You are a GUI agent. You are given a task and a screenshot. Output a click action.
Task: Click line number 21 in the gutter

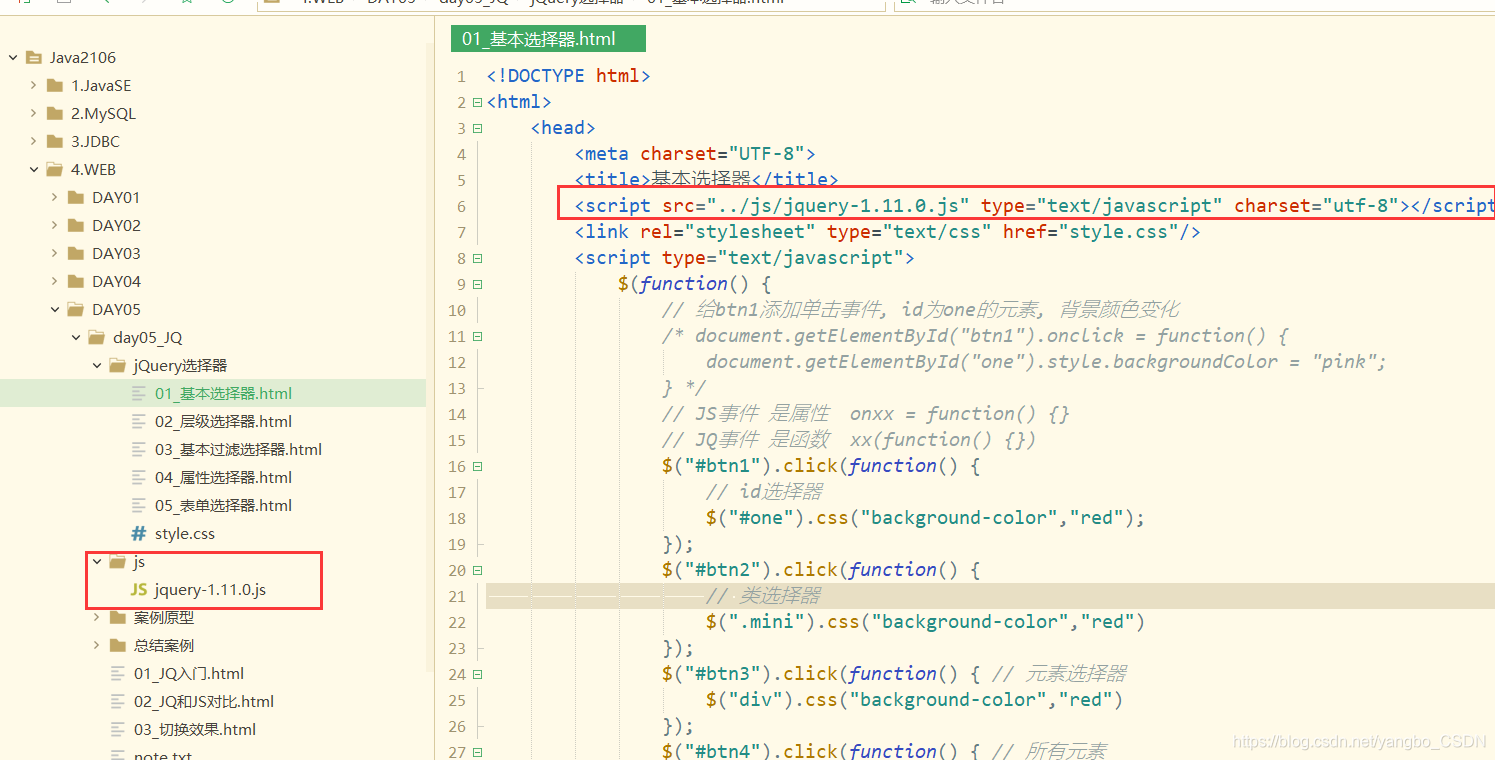tap(457, 596)
